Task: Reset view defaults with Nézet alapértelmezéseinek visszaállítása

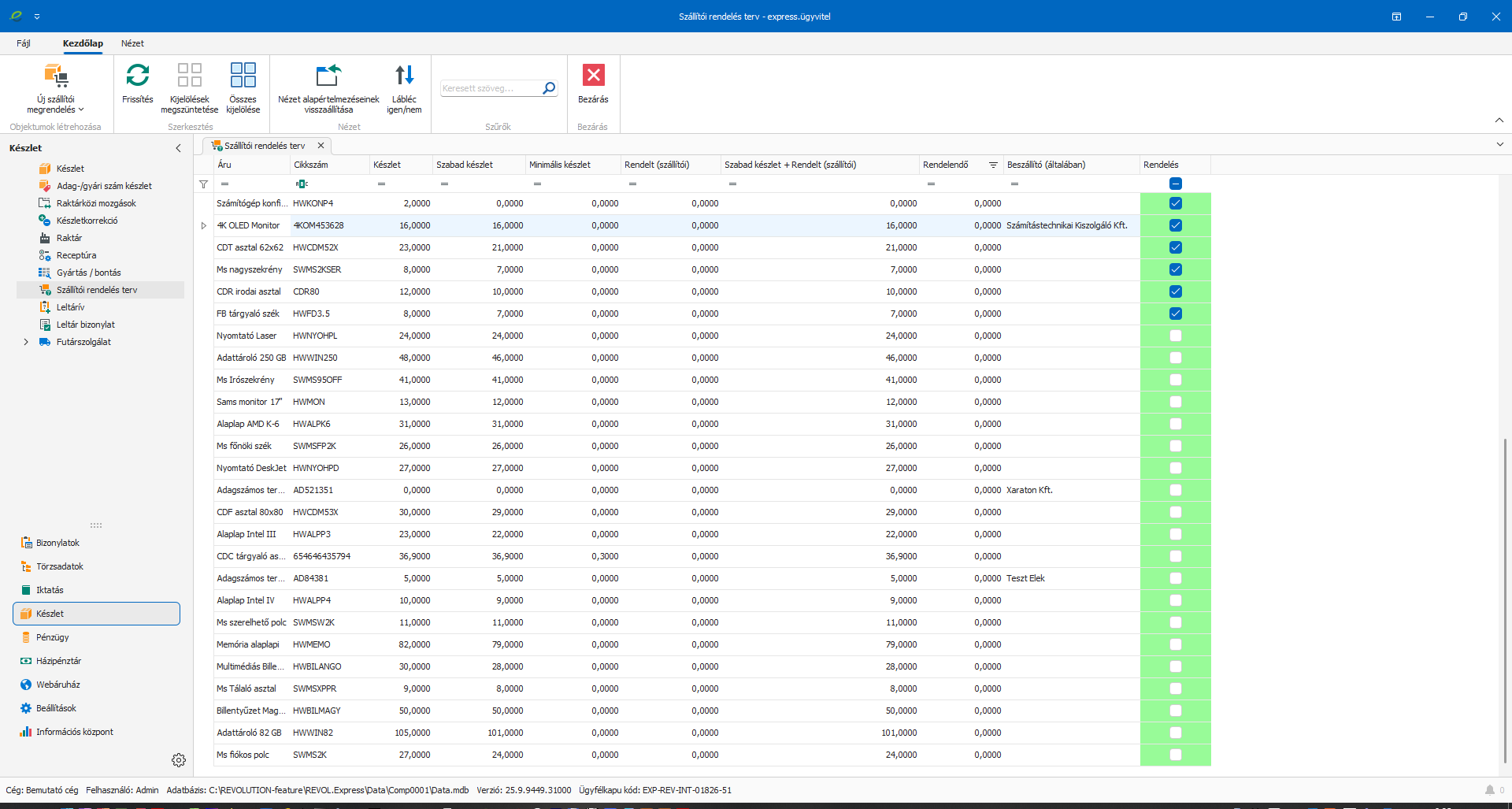Action: click(328, 76)
